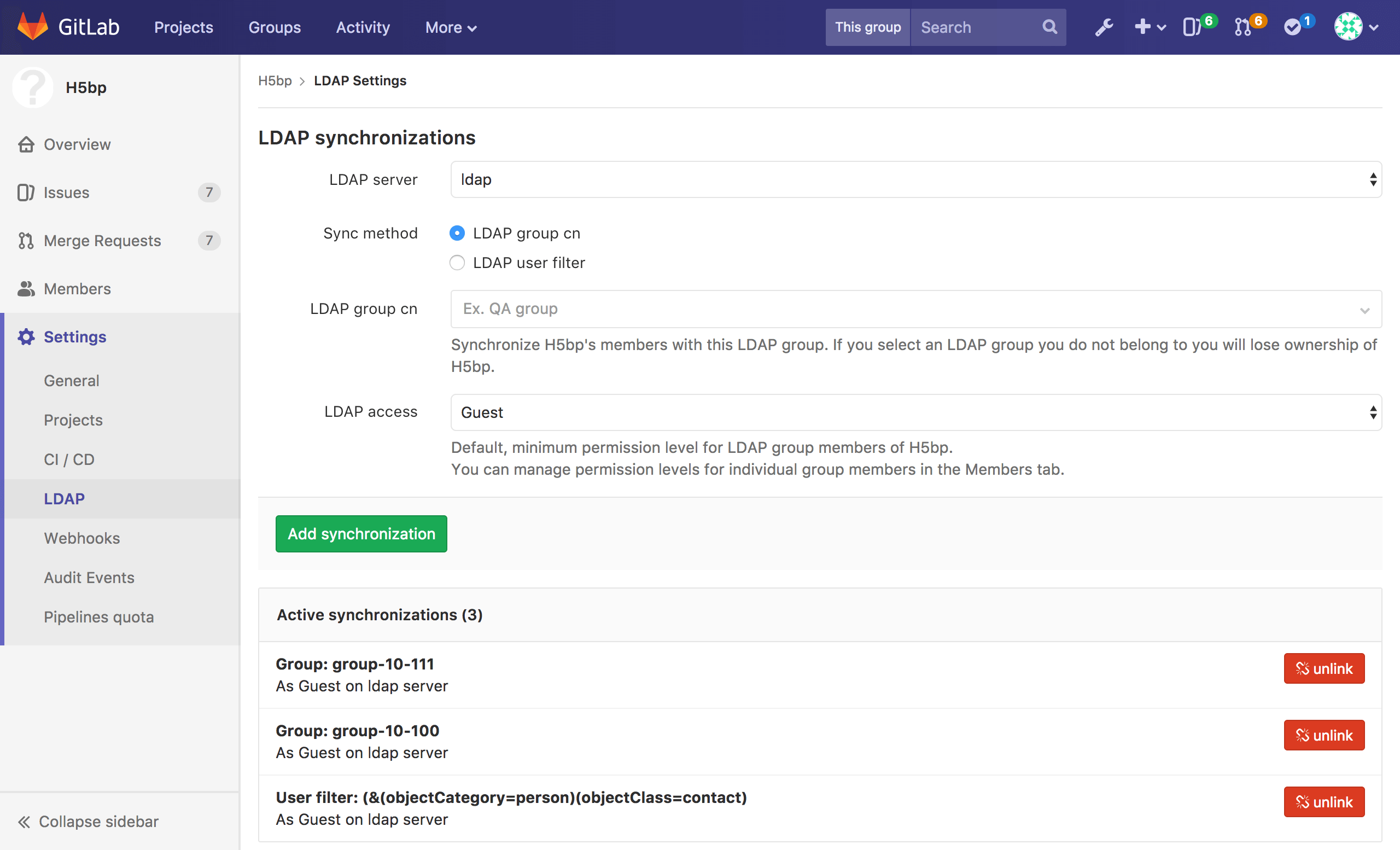Click the LDAP settings sidebar link
The height and width of the screenshot is (850, 1400).
coord(64,498)
